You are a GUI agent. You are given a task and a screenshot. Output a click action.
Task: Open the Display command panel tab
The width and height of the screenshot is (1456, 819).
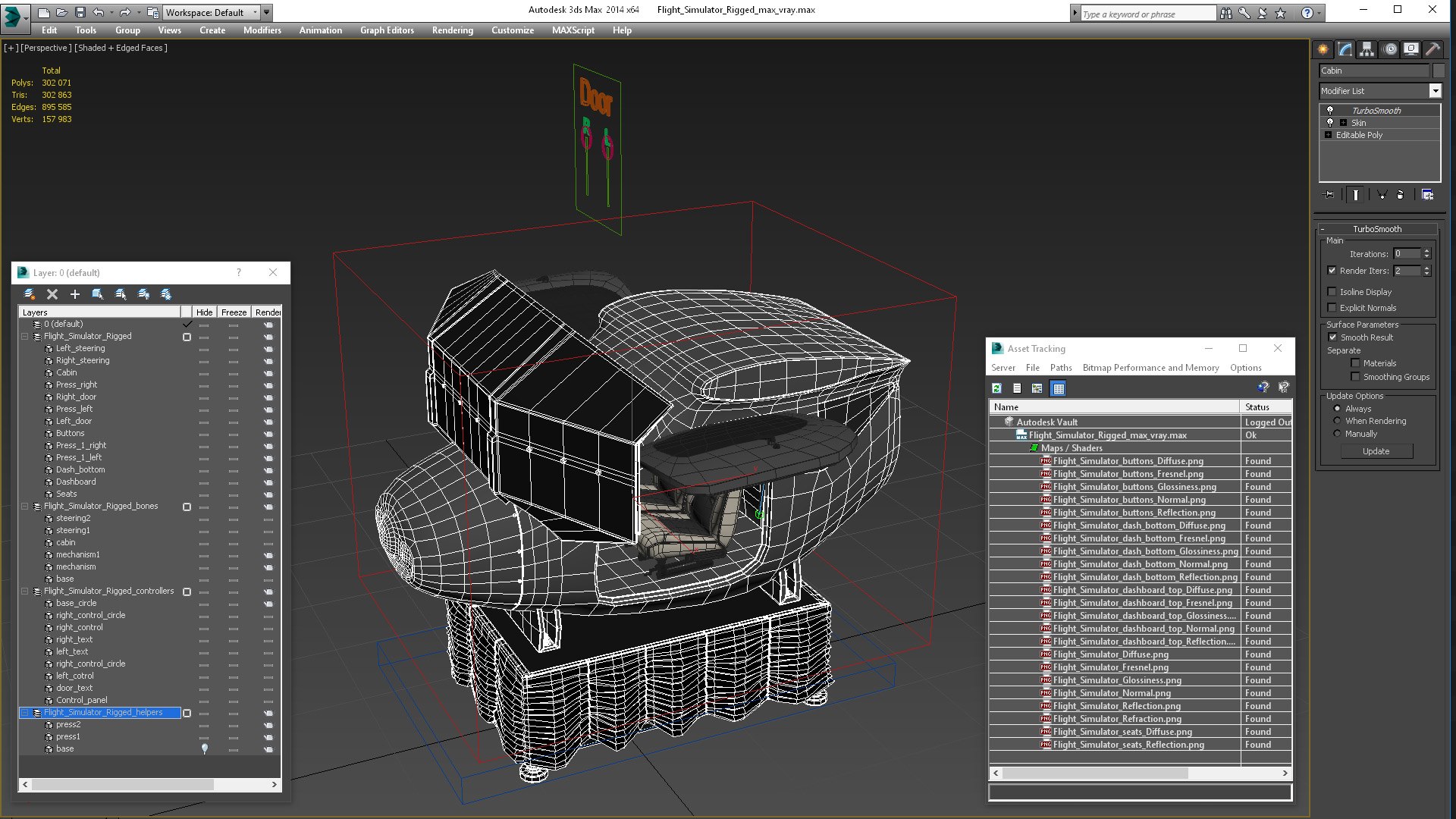click(1411, 49)
